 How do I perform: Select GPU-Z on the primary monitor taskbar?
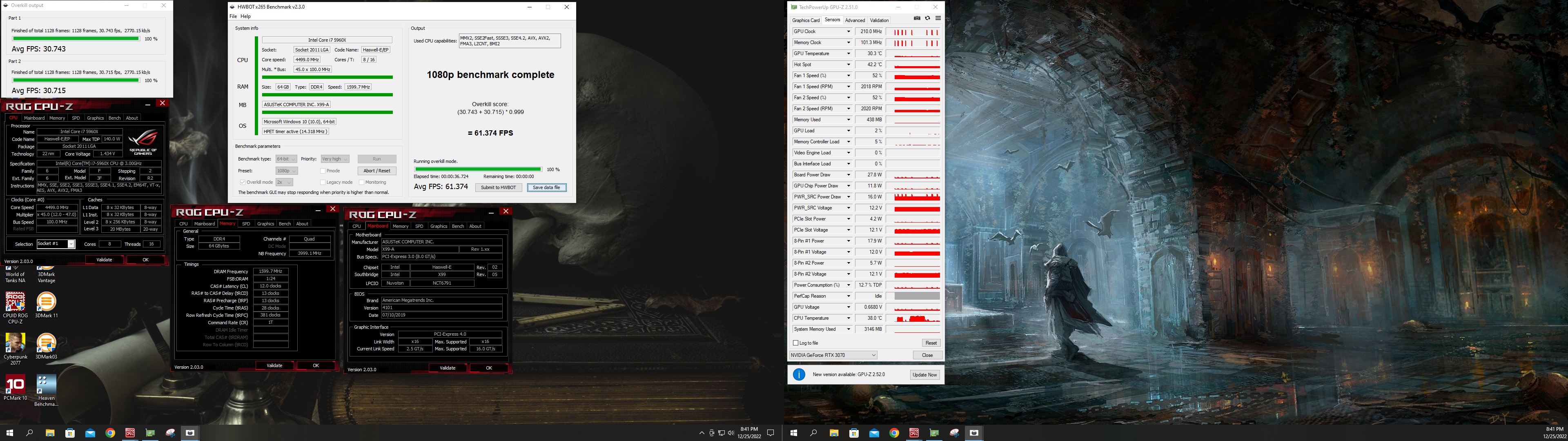coord(150,433)
